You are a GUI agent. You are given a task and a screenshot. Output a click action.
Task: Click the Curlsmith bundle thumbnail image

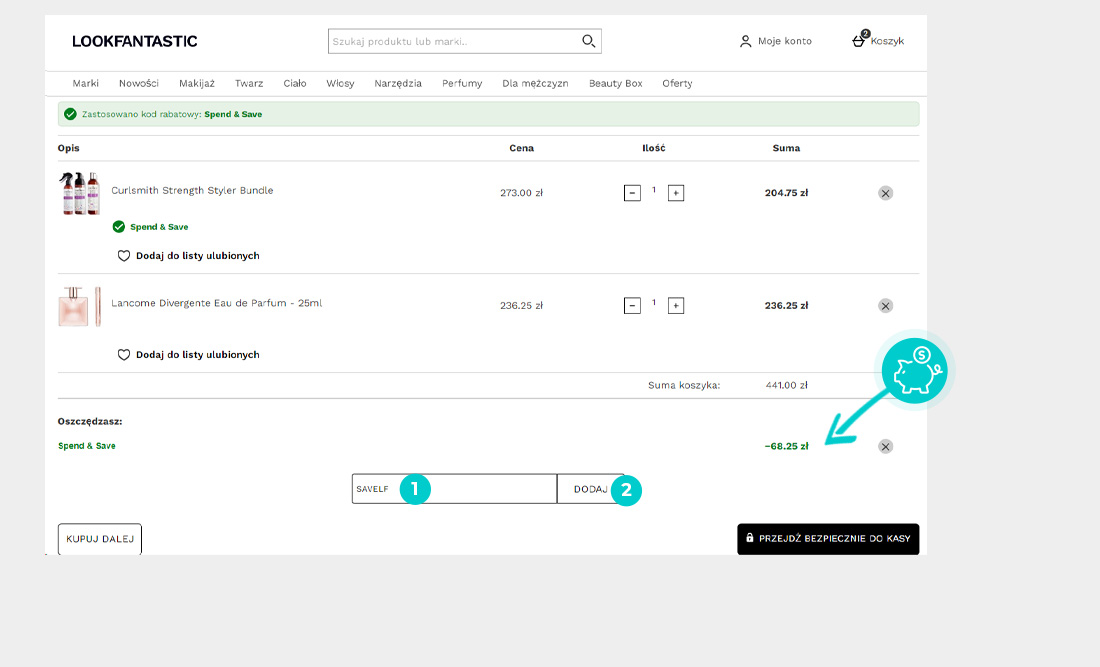tap(79, 193)
